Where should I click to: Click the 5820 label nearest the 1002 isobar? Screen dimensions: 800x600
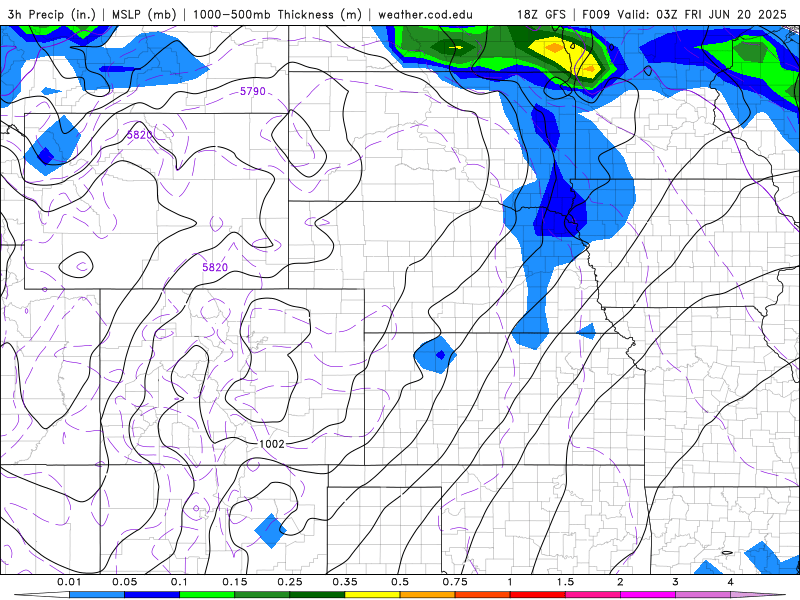coord(215,267)
